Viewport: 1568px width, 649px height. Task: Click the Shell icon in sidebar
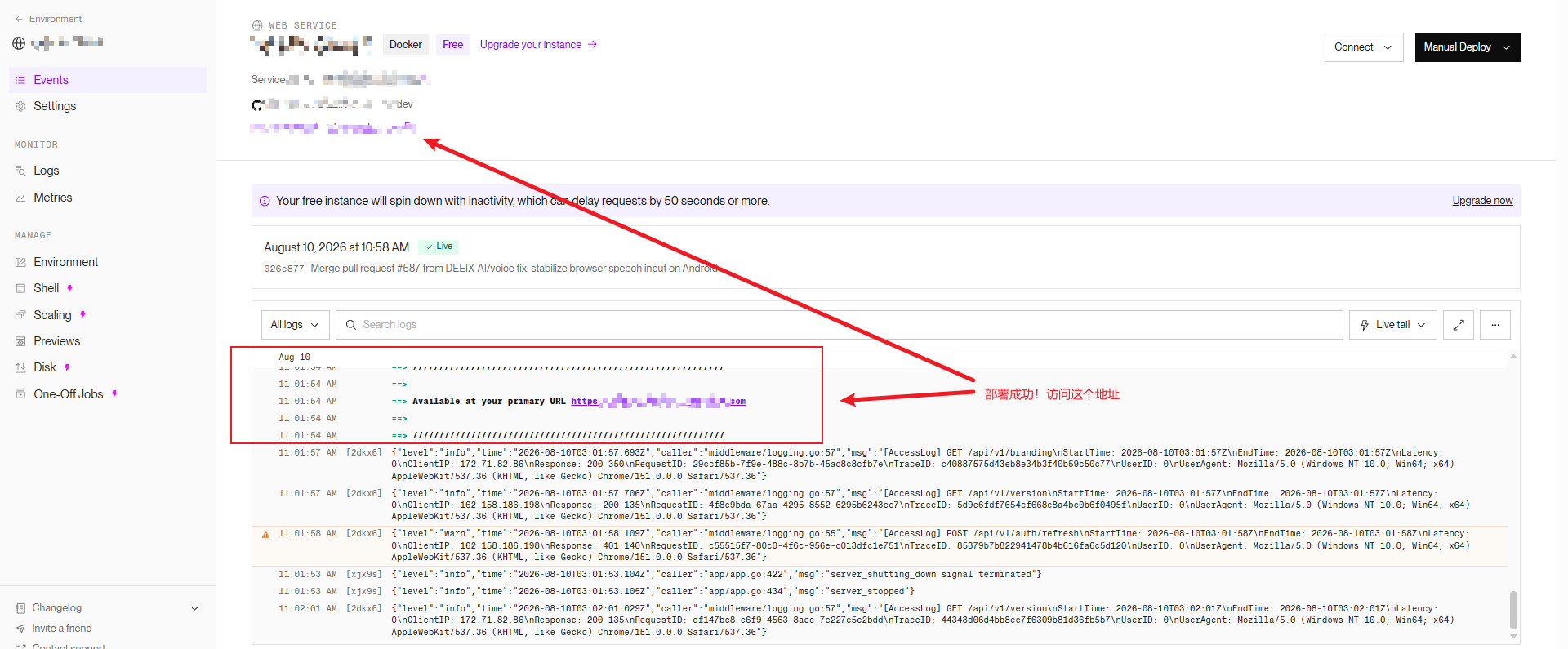pyautogui.click(x=20, y=288)
